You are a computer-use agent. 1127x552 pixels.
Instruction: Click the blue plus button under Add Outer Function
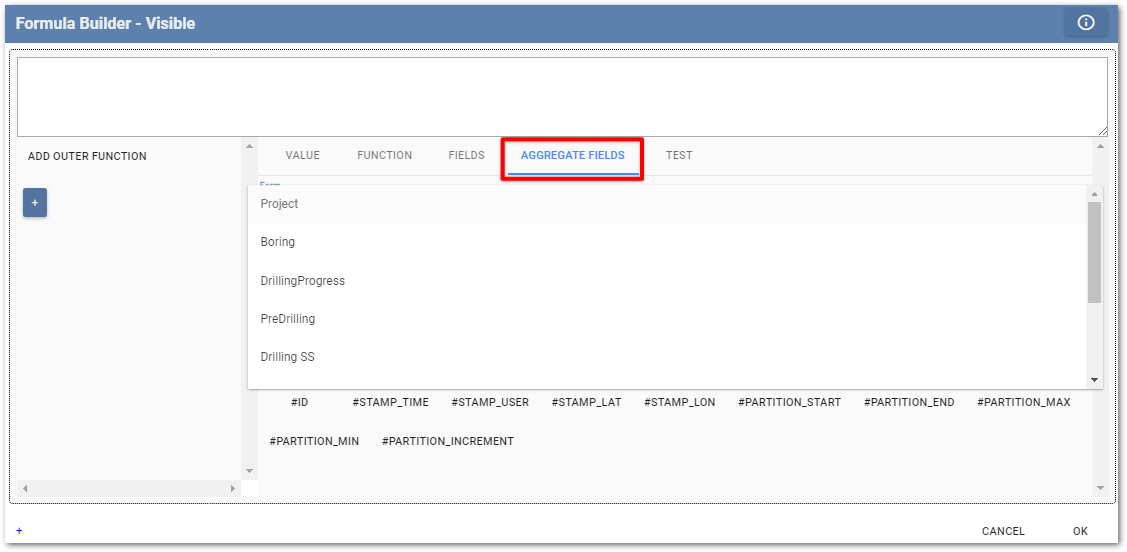(x=34, y=203)
